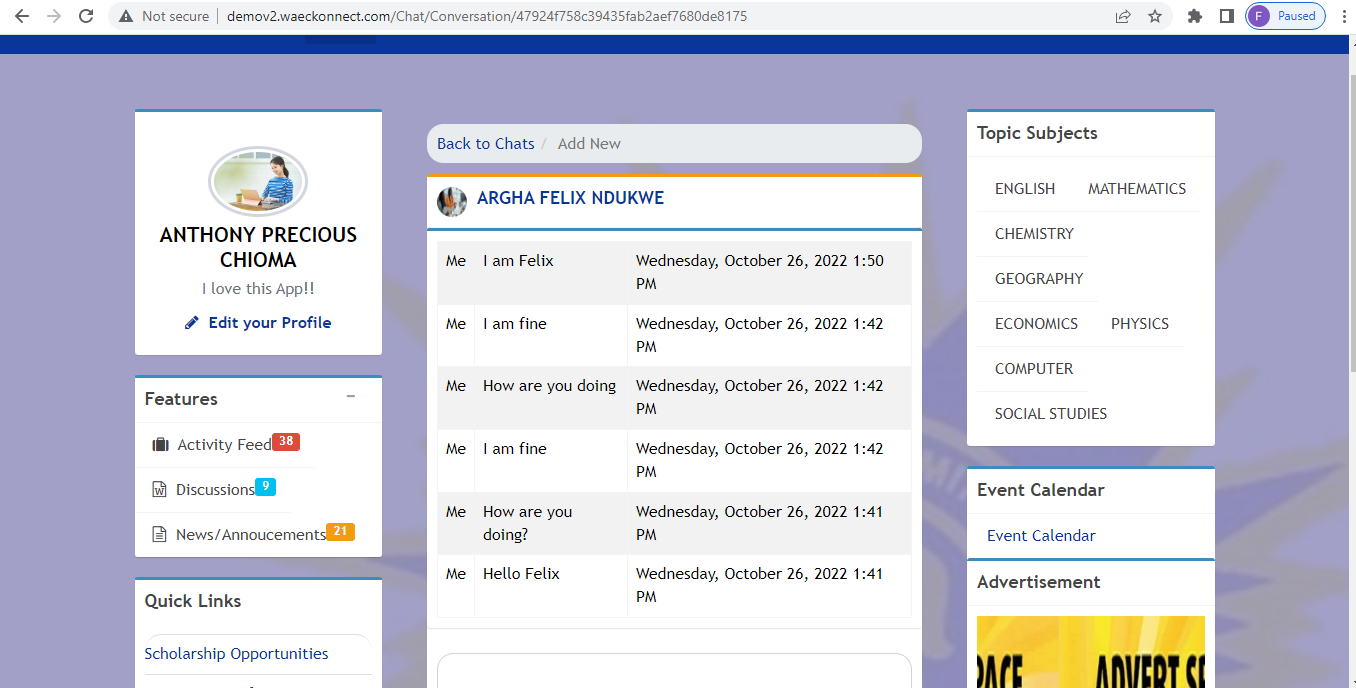Image resolution: width=1356 pixels, height=688 pixels.
Task: Click the Activity Feed briefcase icon
Action: tap(160, 445)
